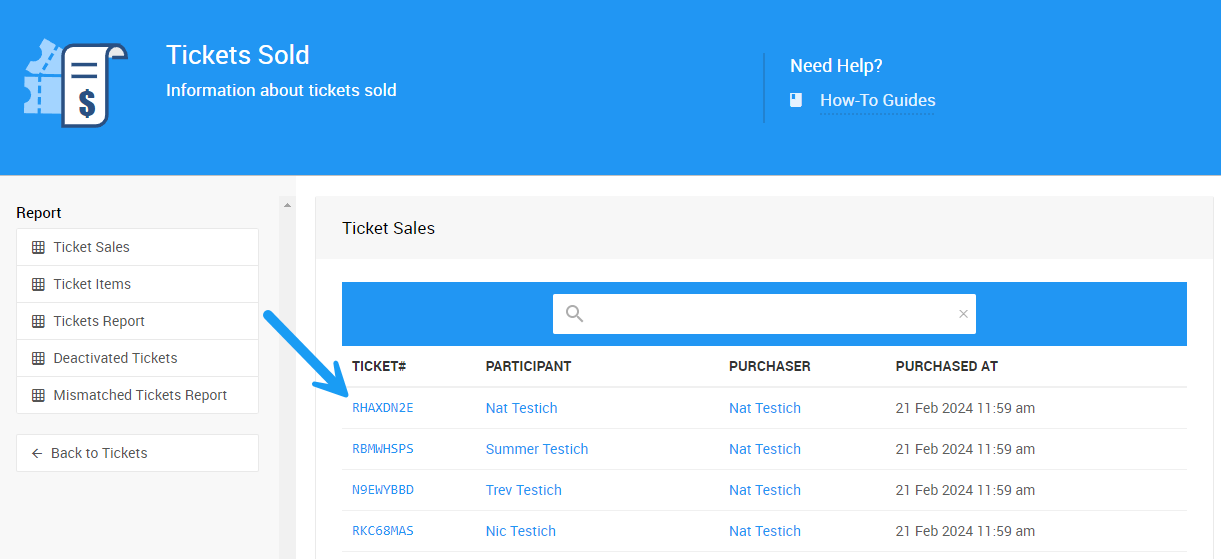This screenshot has height=559, width=1221.
Task: Click the Ticket Items grid icon
Action: [38, 284]
